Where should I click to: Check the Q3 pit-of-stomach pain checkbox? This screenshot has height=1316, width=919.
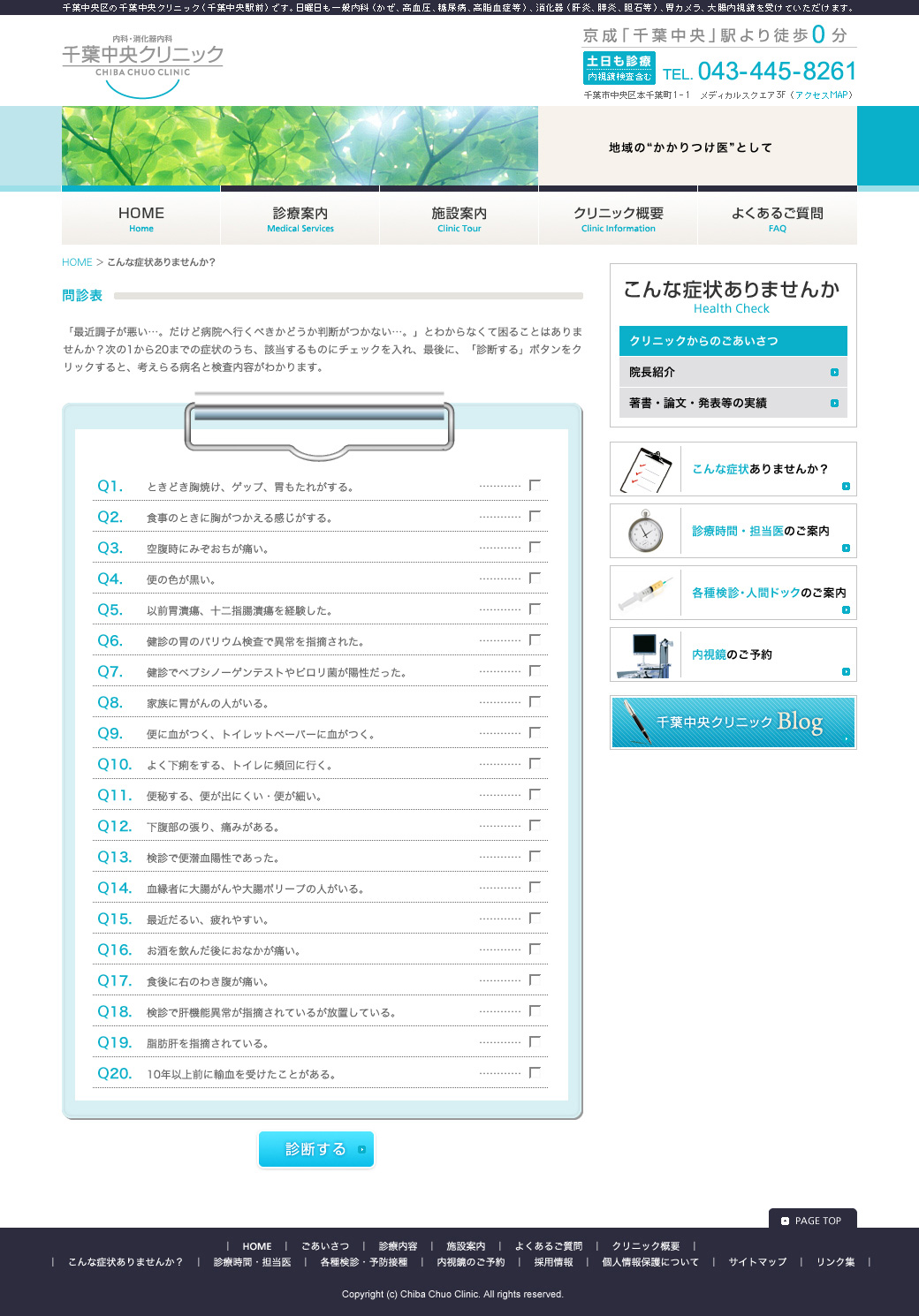click(x=535, y=547)
